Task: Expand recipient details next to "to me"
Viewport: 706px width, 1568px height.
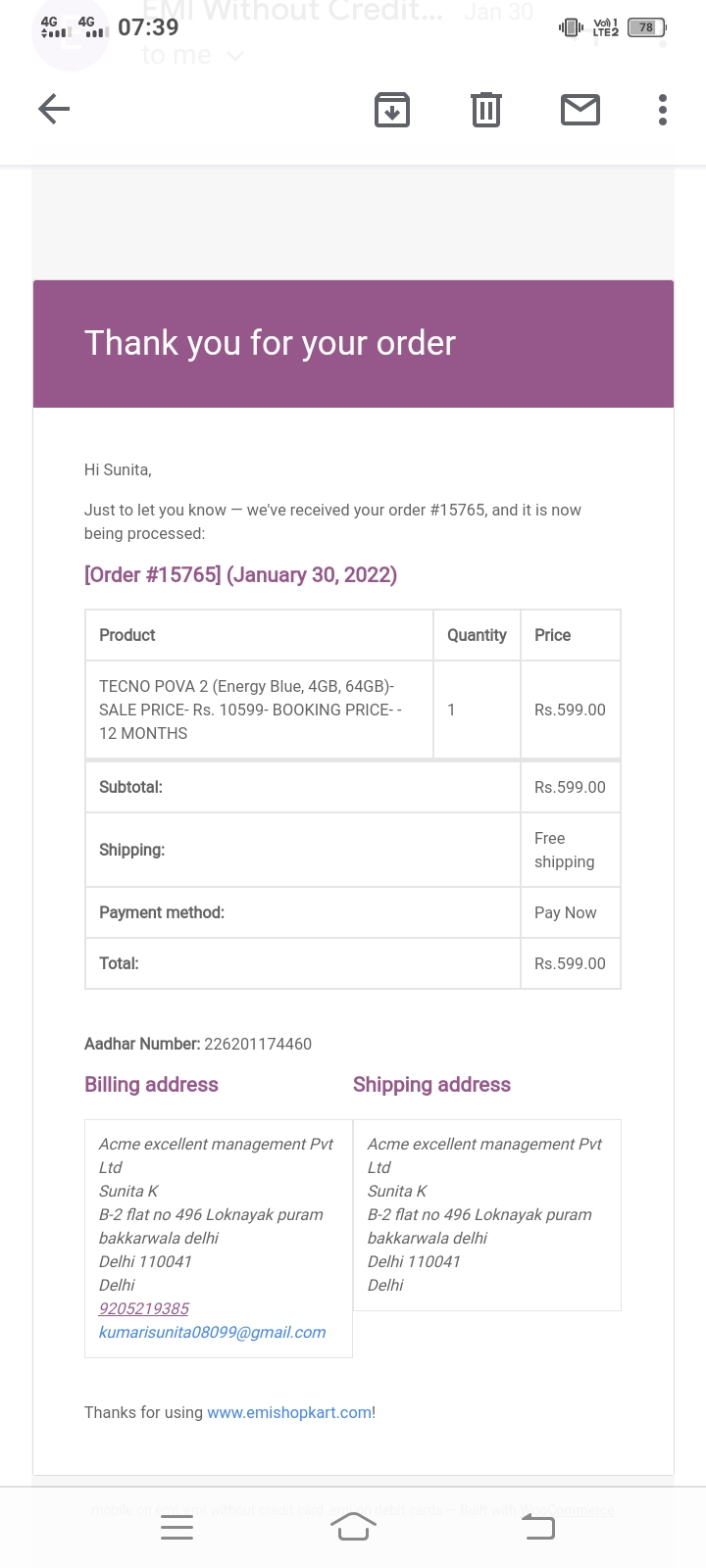Action: coord(234,56)
